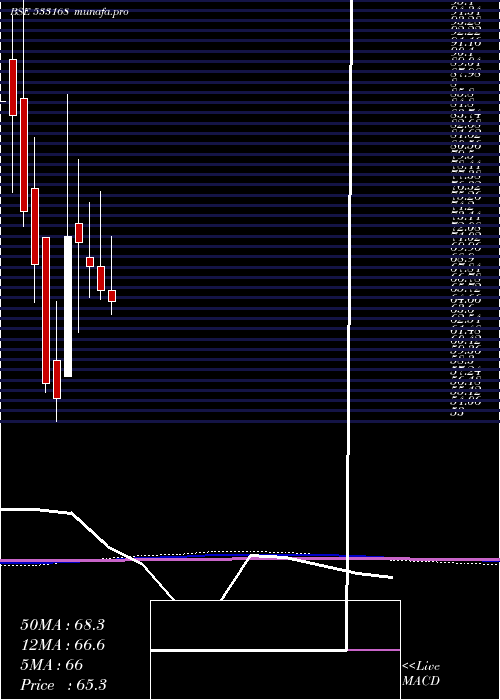The height and width of the screenshot is (700, 500).
Task: Click the bottom 33 price axis label
Action: point(457,413)
